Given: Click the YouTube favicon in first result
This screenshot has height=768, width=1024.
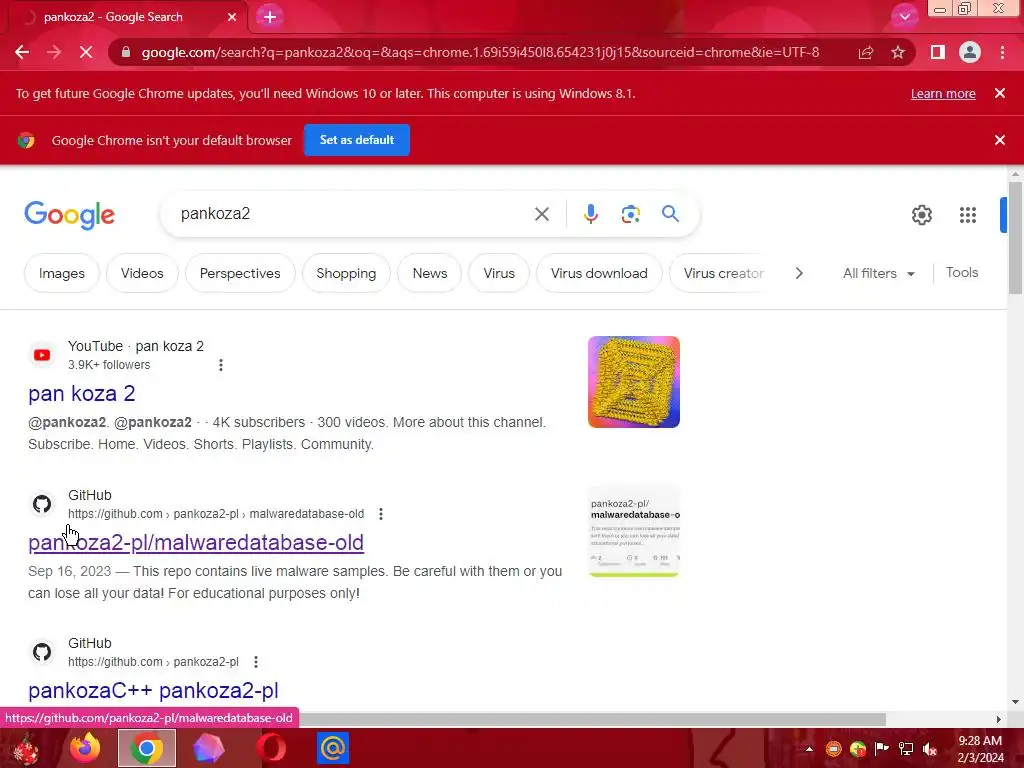Looking at the screenshot, I should click(42, 355).
